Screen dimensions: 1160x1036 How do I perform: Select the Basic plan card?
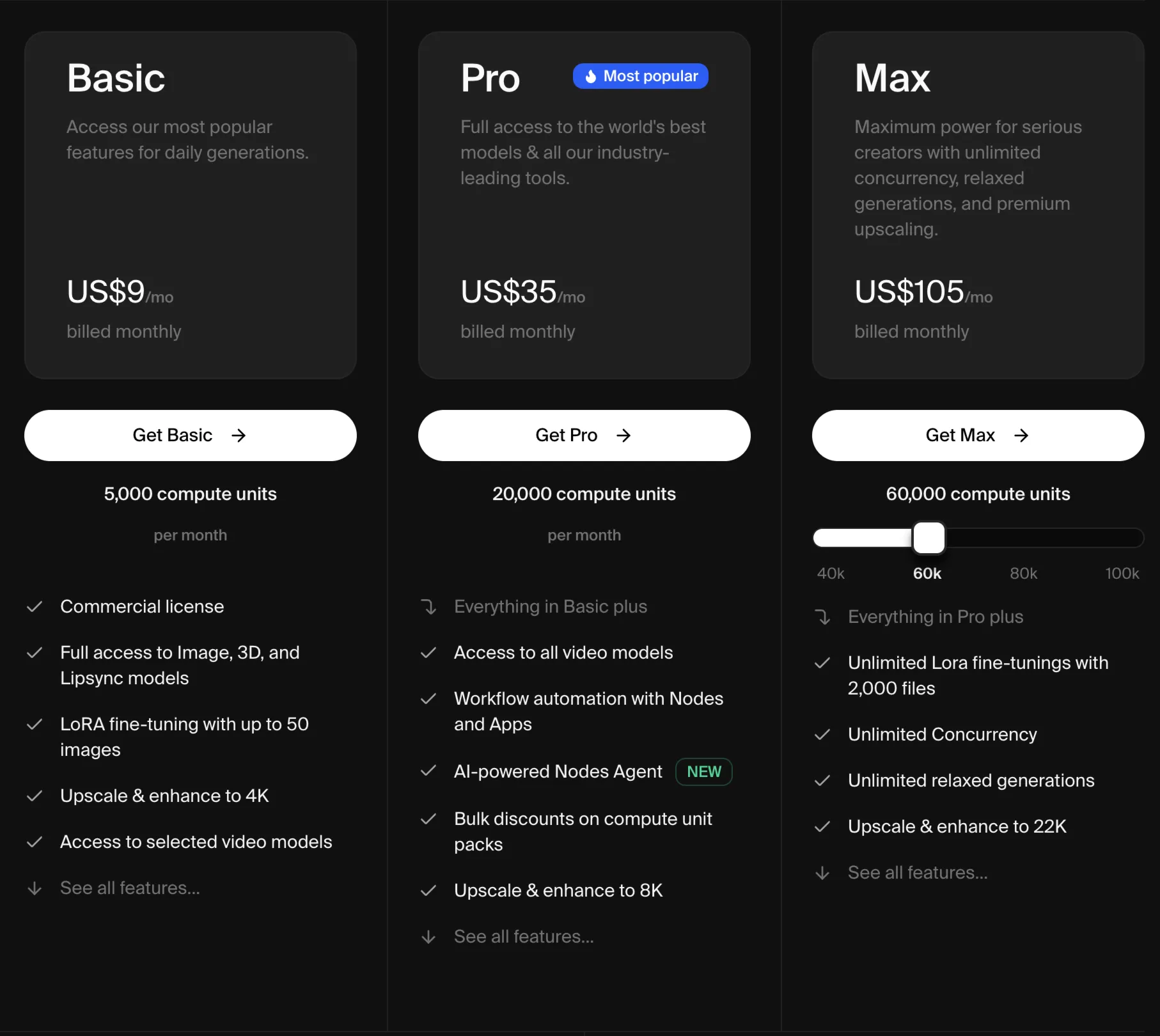190,205
